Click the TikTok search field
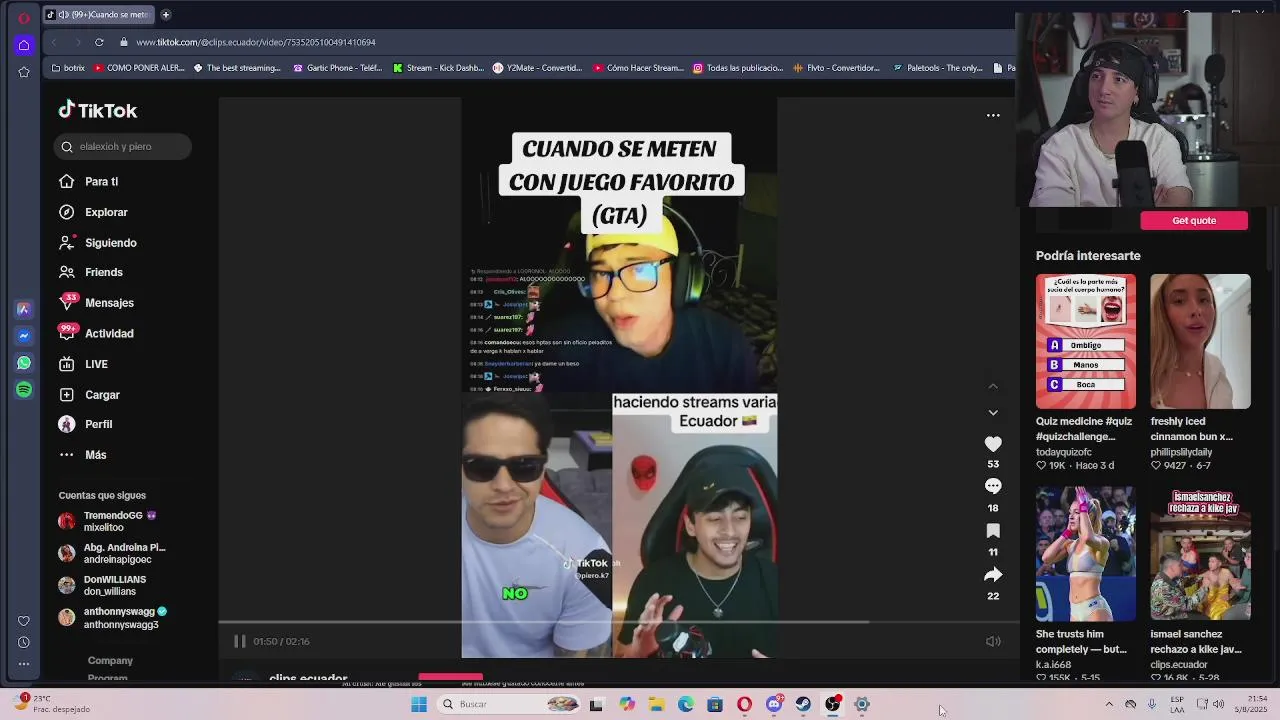 123,146
